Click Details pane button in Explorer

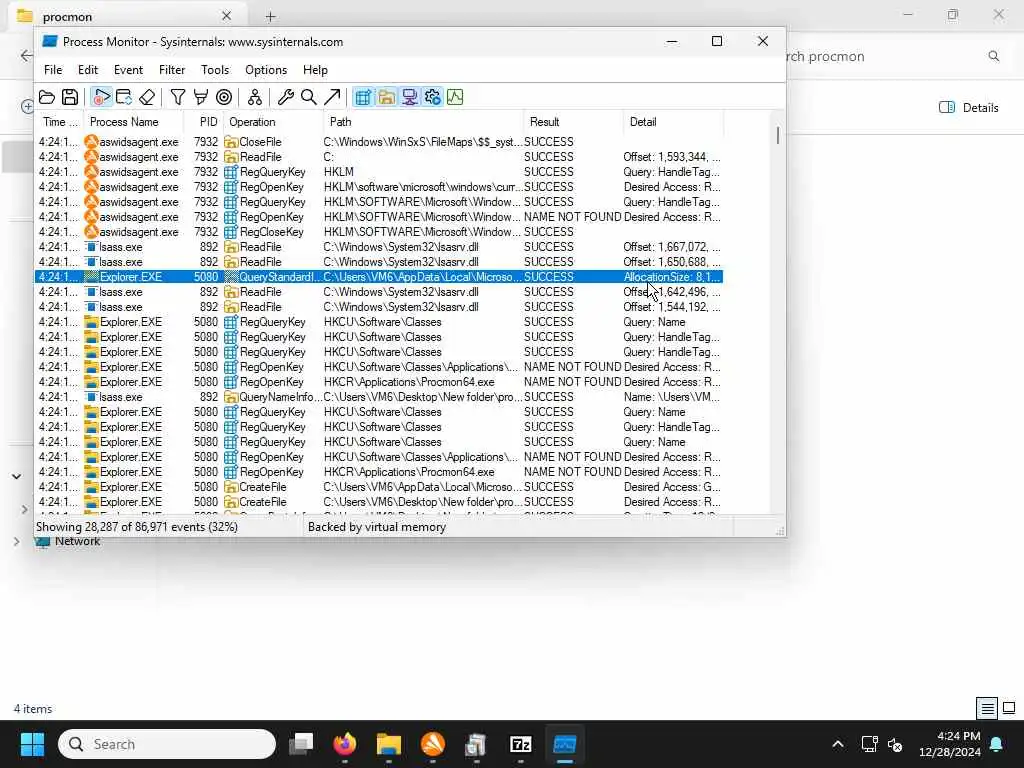(x=968, y=108)
